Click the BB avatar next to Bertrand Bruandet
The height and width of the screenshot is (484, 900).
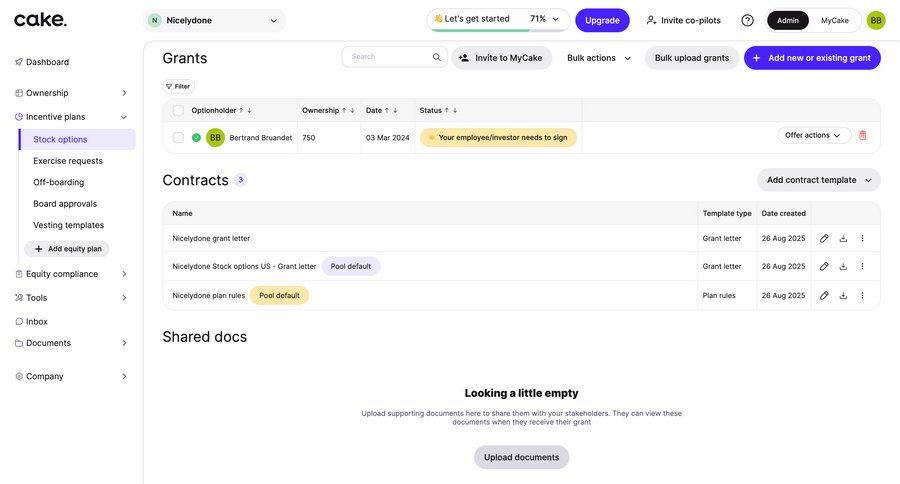pos(215,138)
